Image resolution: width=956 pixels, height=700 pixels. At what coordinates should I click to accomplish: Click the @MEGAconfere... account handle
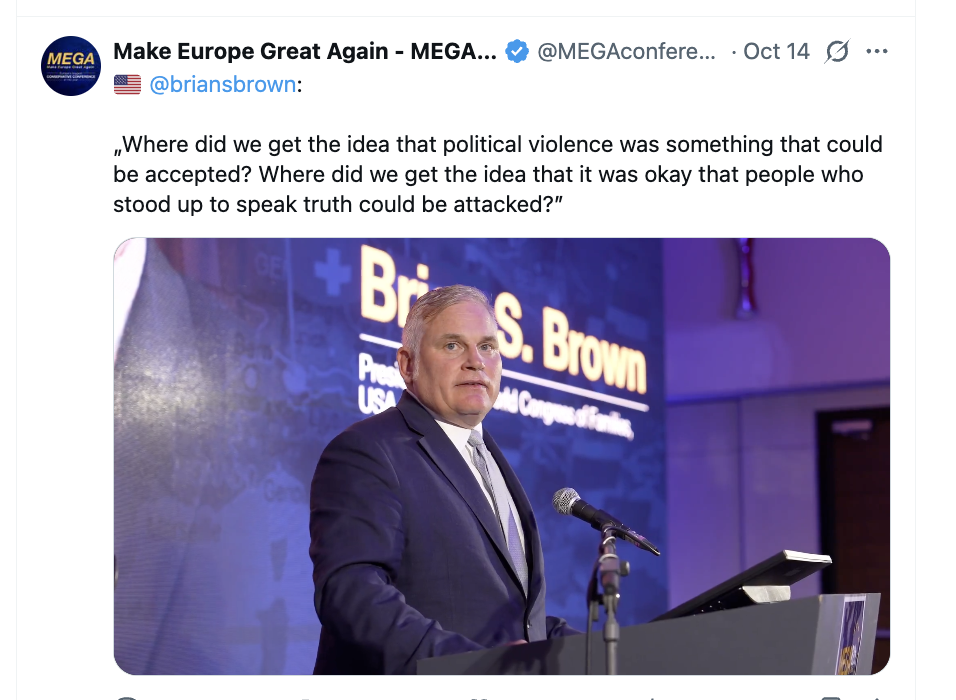click(627, 52)
